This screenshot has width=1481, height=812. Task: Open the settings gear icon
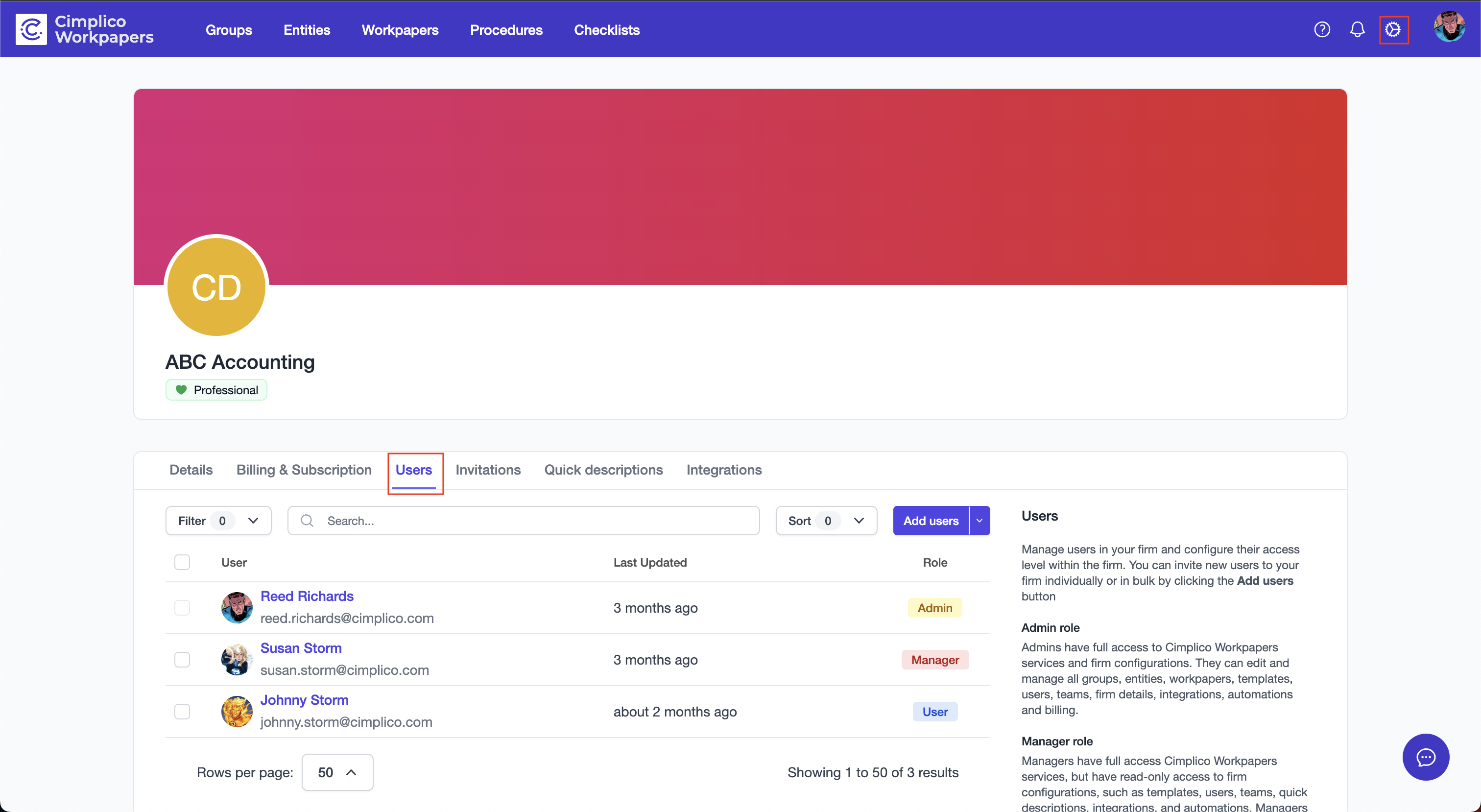1393,29
